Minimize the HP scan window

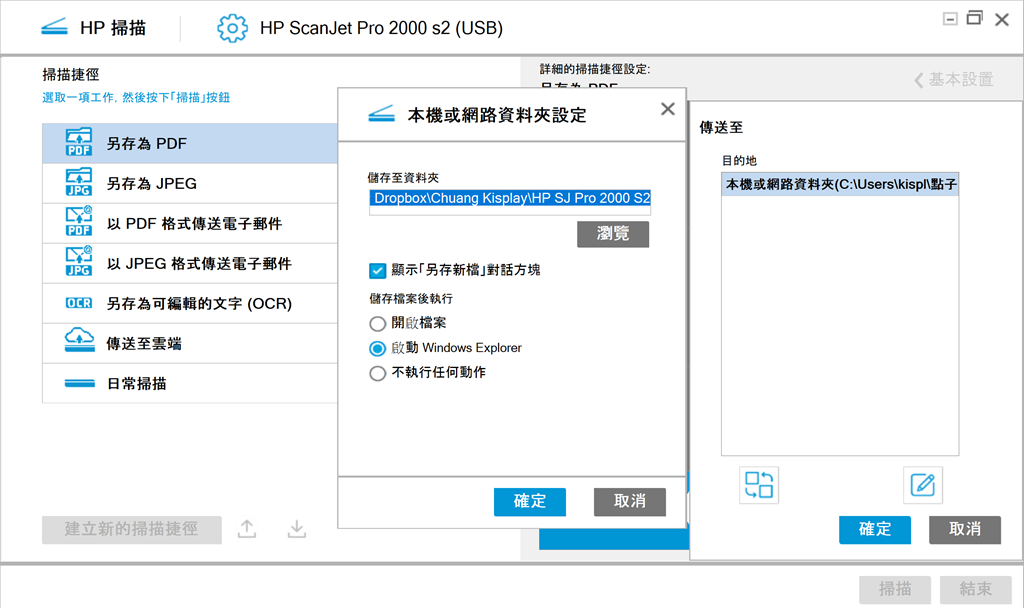click(950, 18)
